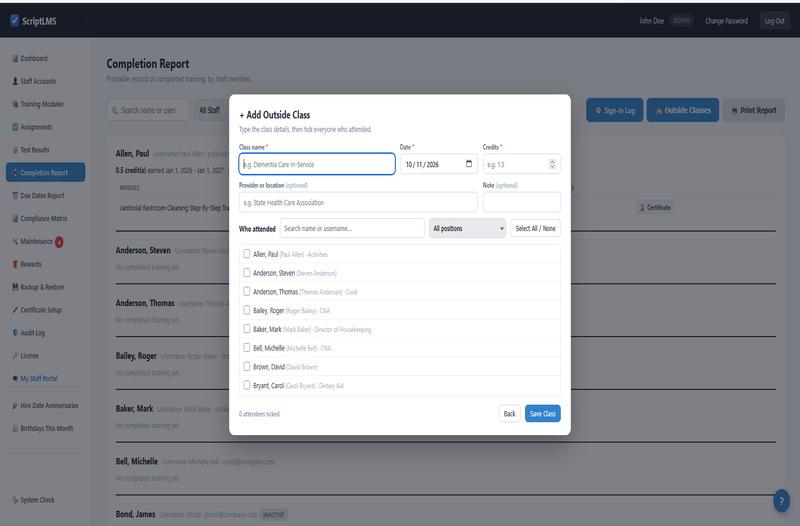The image size is (800, 526).
Task: Click the Completion Report sidebar icon
Action: coord(15,173)
